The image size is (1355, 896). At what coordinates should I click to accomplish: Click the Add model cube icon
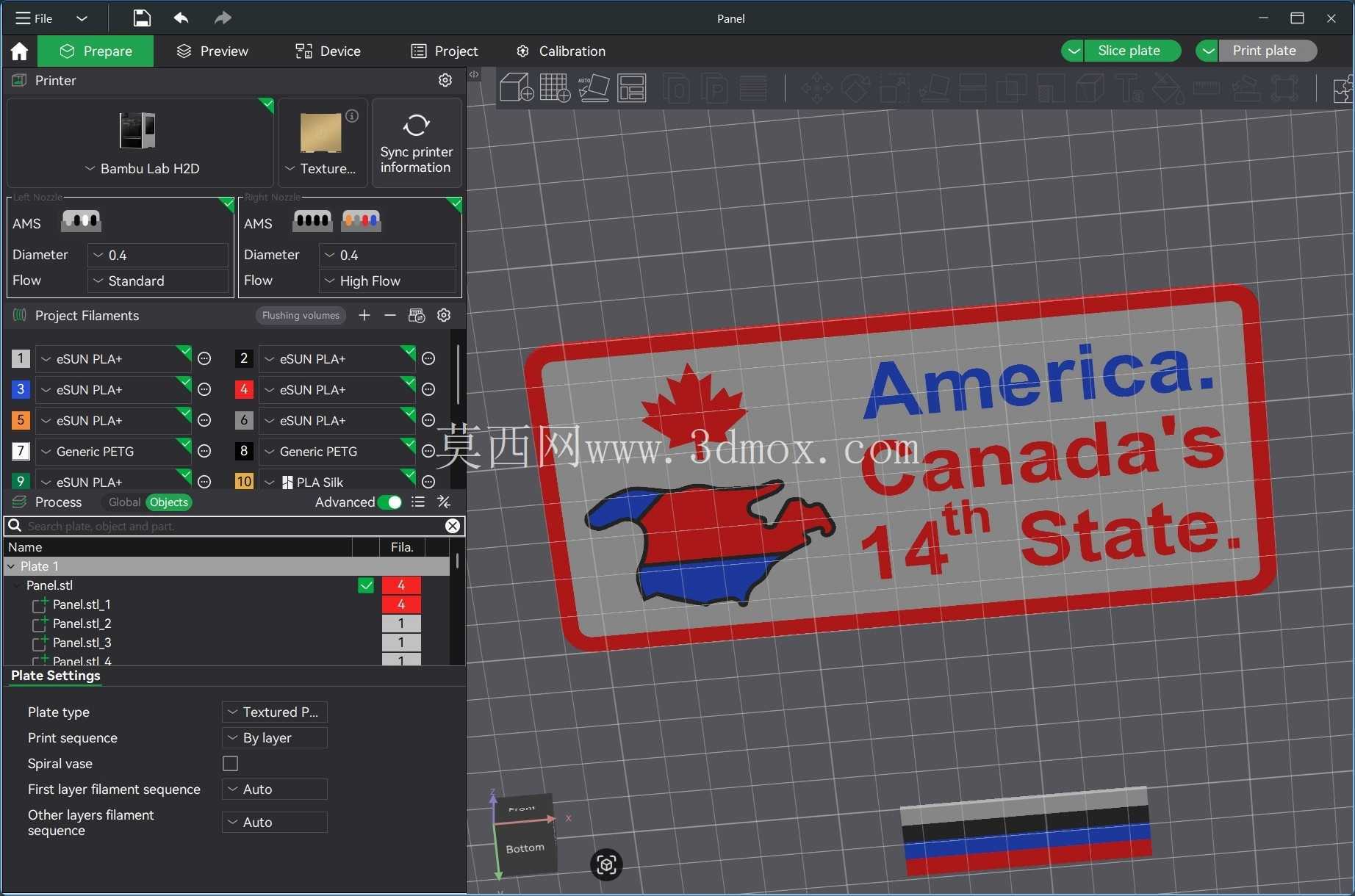pos(516,87)
